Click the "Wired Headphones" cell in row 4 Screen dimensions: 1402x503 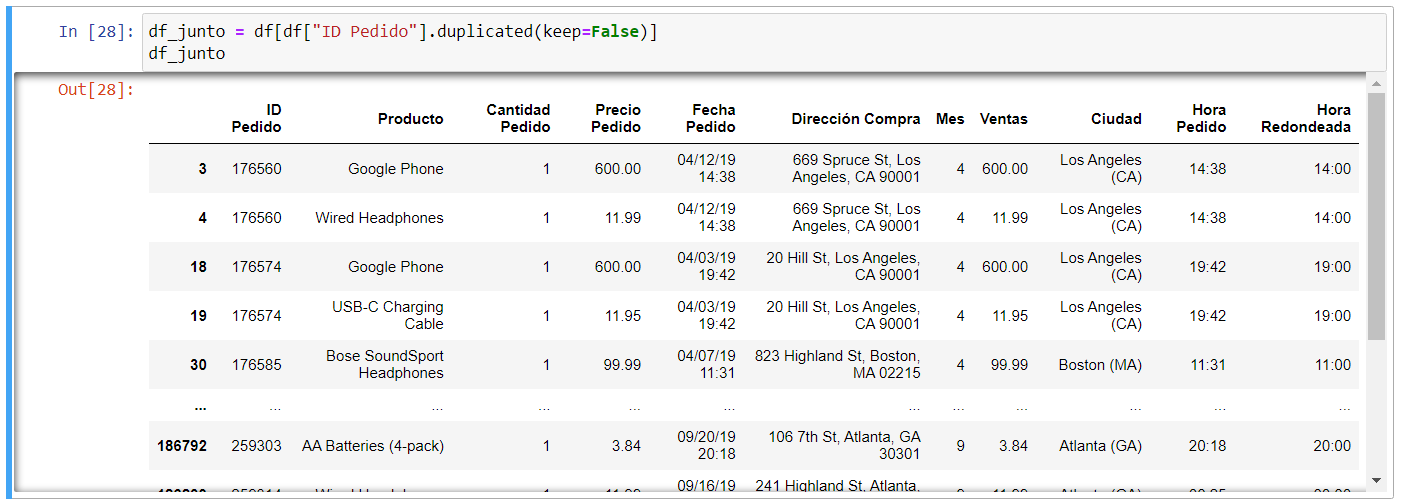coord(379,218)
